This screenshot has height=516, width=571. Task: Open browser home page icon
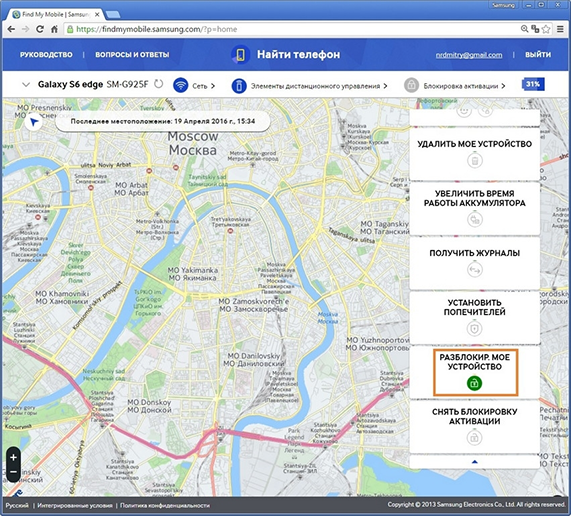[54, 29]
